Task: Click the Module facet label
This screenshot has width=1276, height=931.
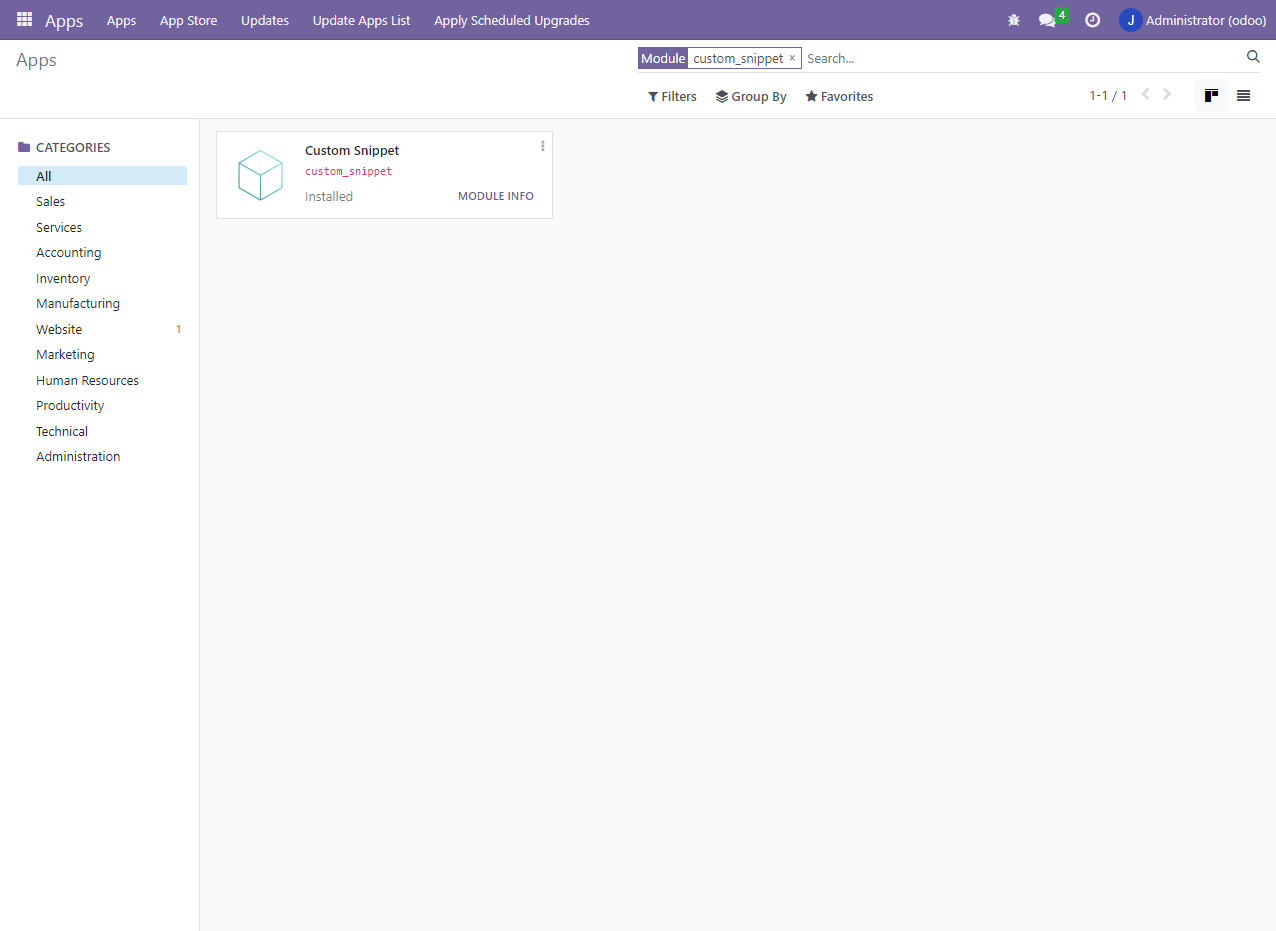Action: [663, 58]
